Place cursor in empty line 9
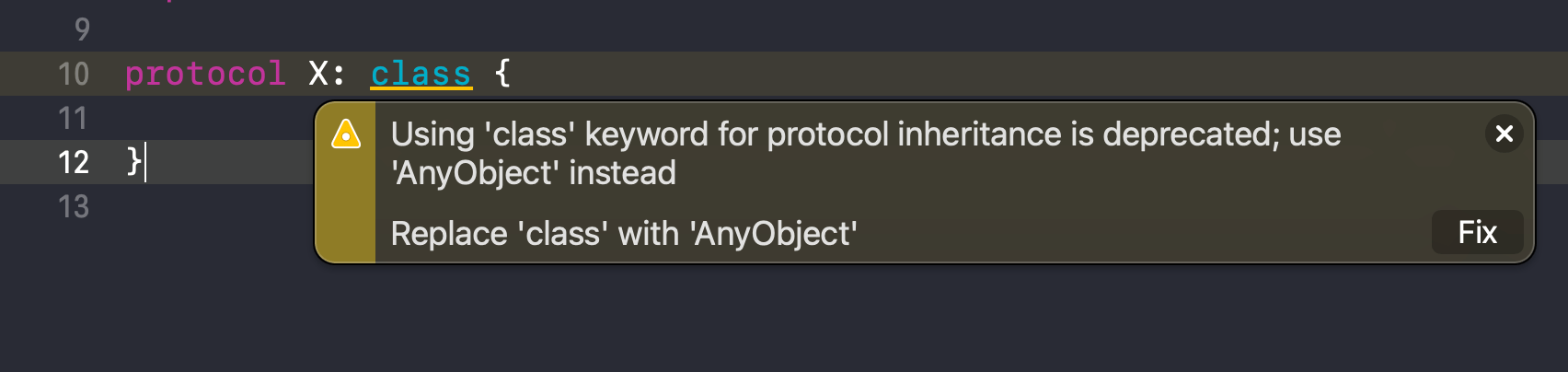1568x372 pixels. (x=368, y=29)
